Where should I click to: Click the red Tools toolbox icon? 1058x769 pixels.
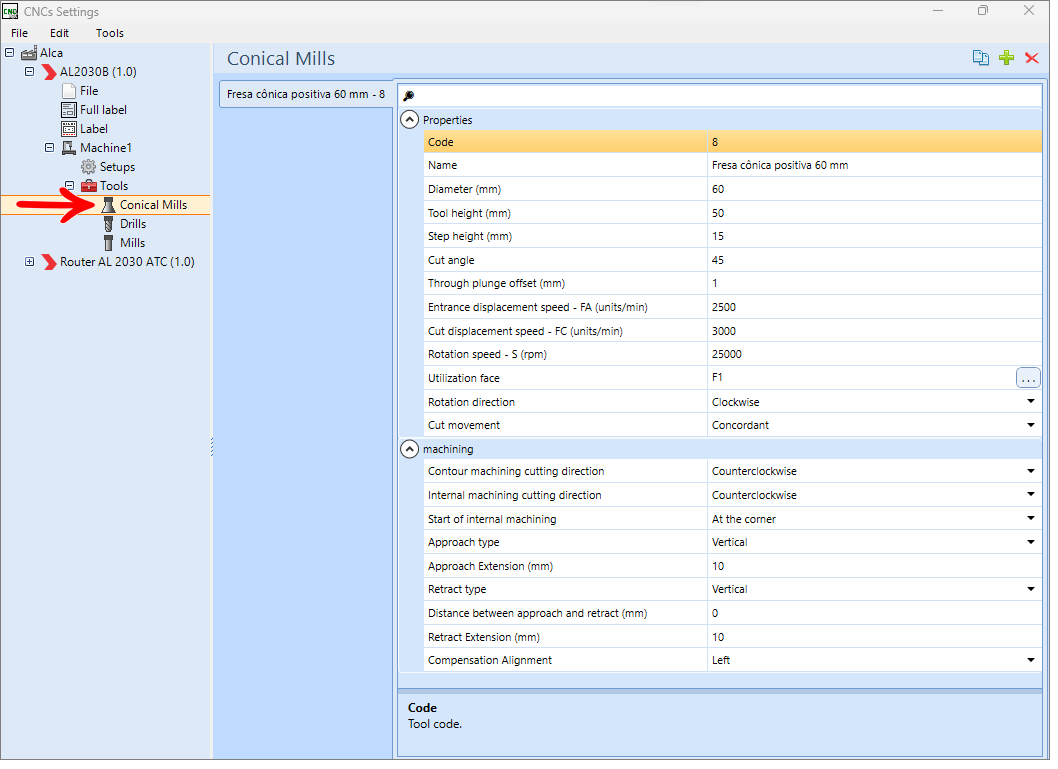[x=89, y=187]
